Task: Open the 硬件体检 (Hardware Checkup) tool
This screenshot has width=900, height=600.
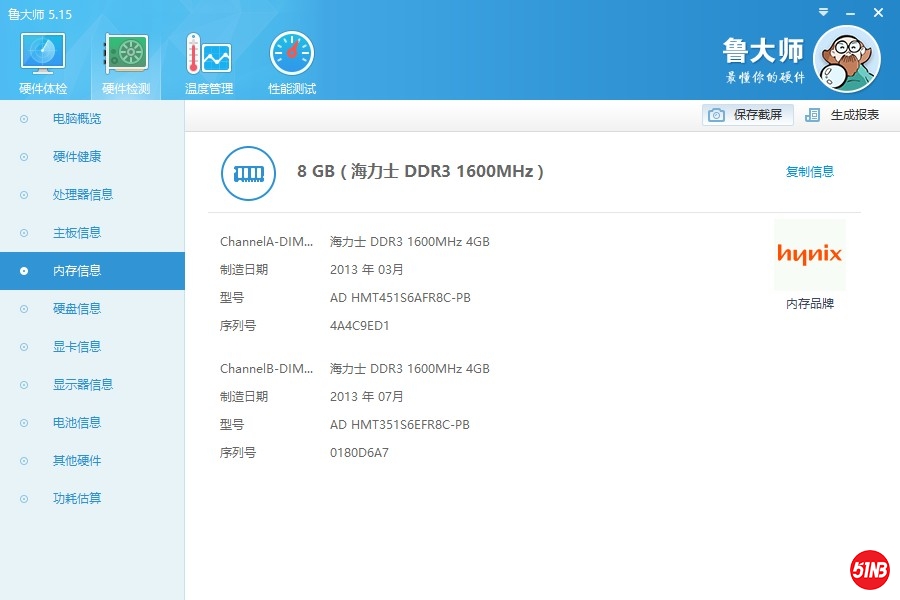Action: click(41, 55)
